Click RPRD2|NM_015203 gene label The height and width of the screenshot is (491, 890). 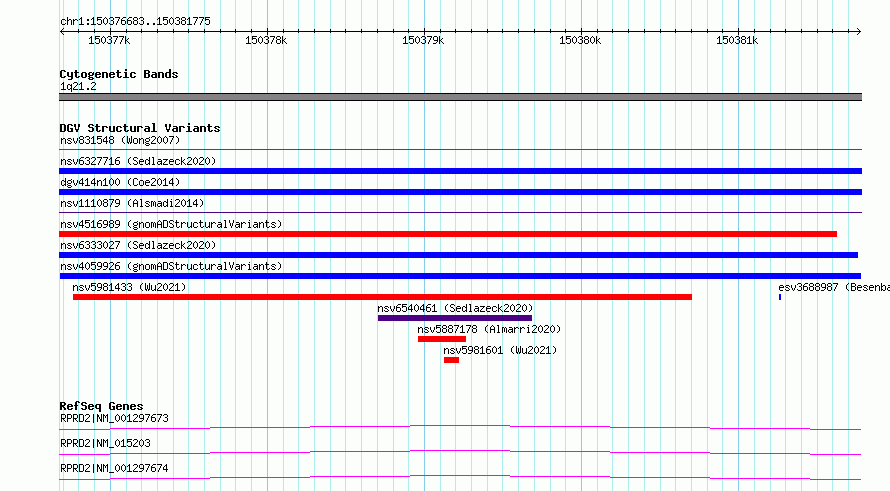pyautogui.click(x=105, y=443)
